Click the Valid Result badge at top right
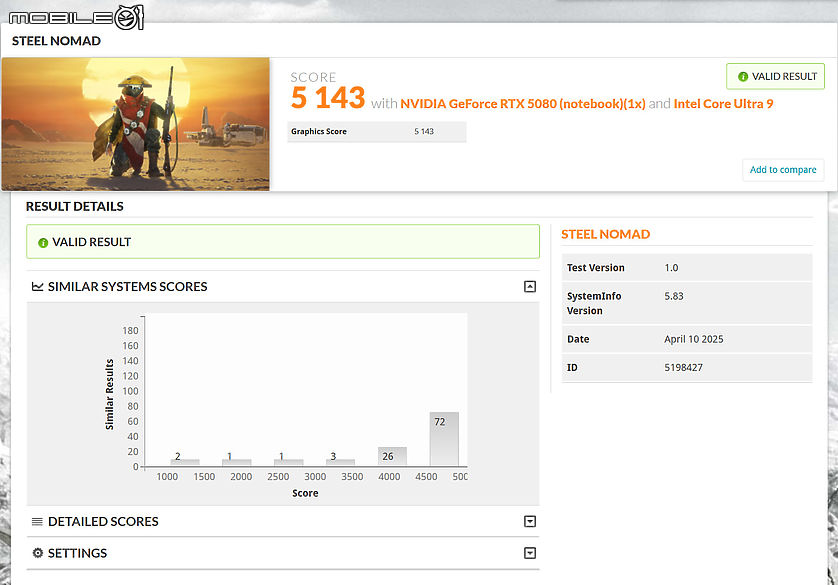This screenshot has height=585, width=838. tap(775, 76)
